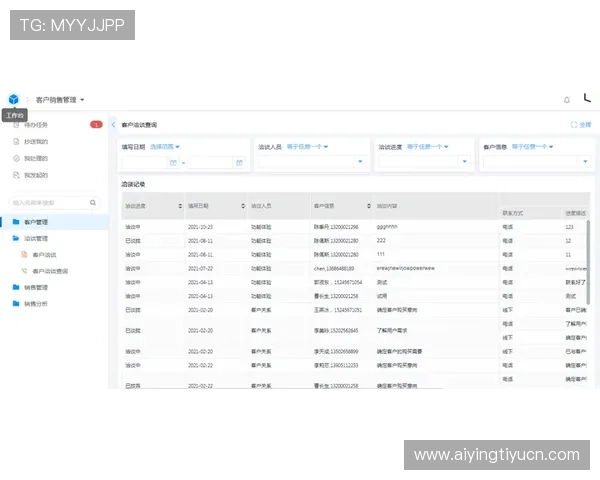600x480 pixels.
Task: Click the start date input field
Action: coord(145,163)
